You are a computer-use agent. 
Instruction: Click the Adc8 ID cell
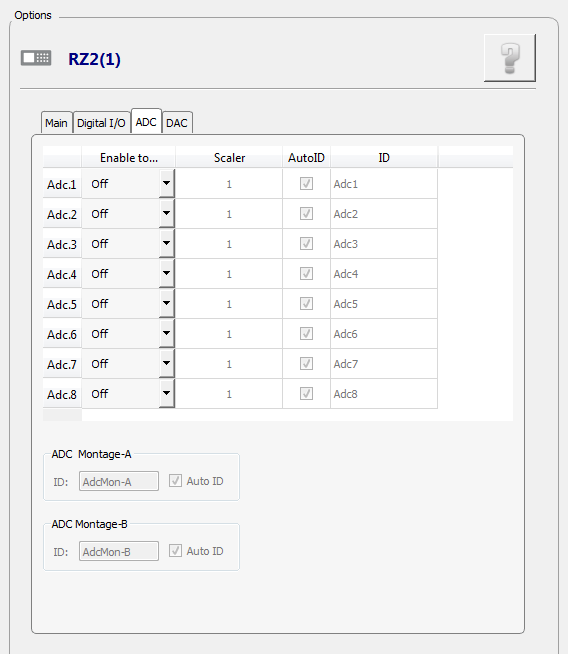(384, 394)
